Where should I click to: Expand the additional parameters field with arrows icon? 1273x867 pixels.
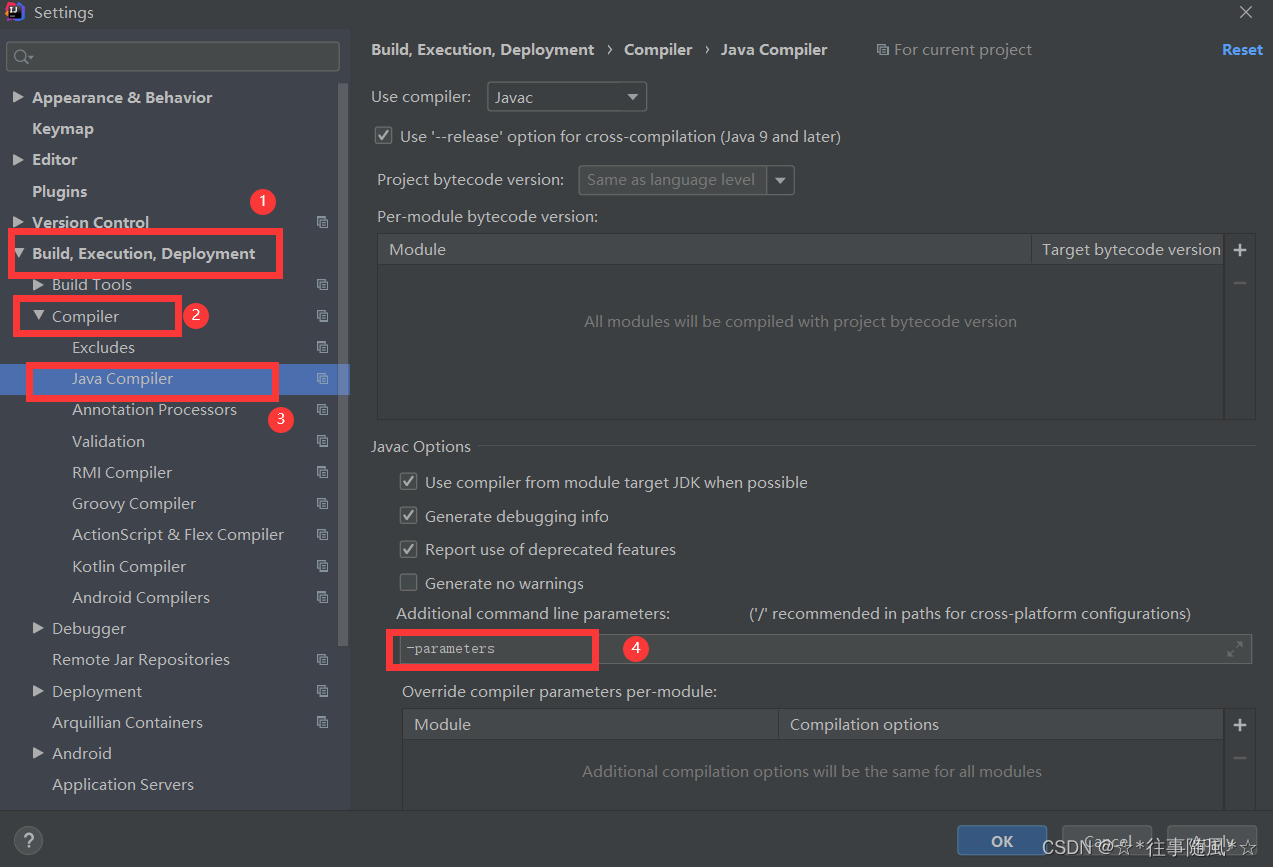pyautogui.click(x=1235, y=649)
